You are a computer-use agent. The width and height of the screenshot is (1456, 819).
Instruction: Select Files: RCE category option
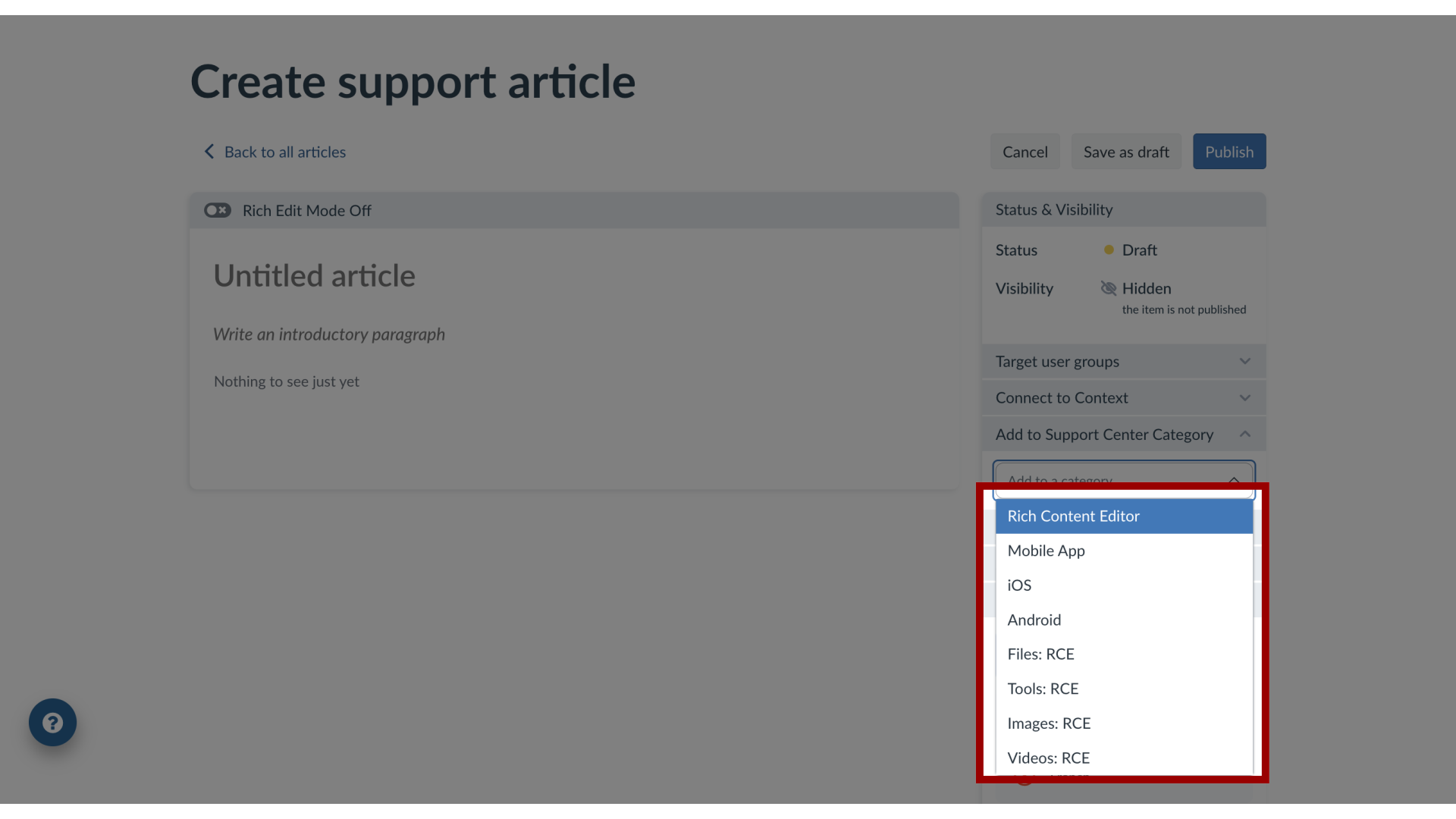click(1040, 654)
